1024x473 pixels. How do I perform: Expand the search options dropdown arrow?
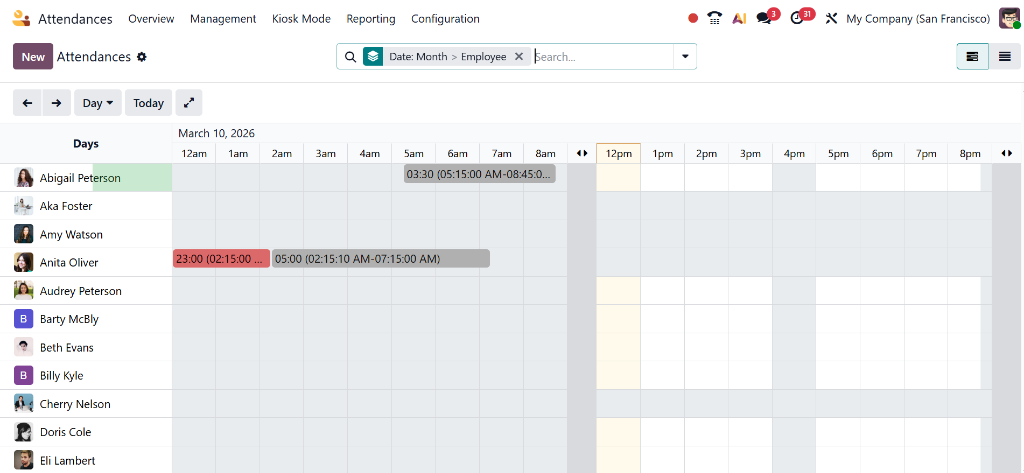point(685,57)
